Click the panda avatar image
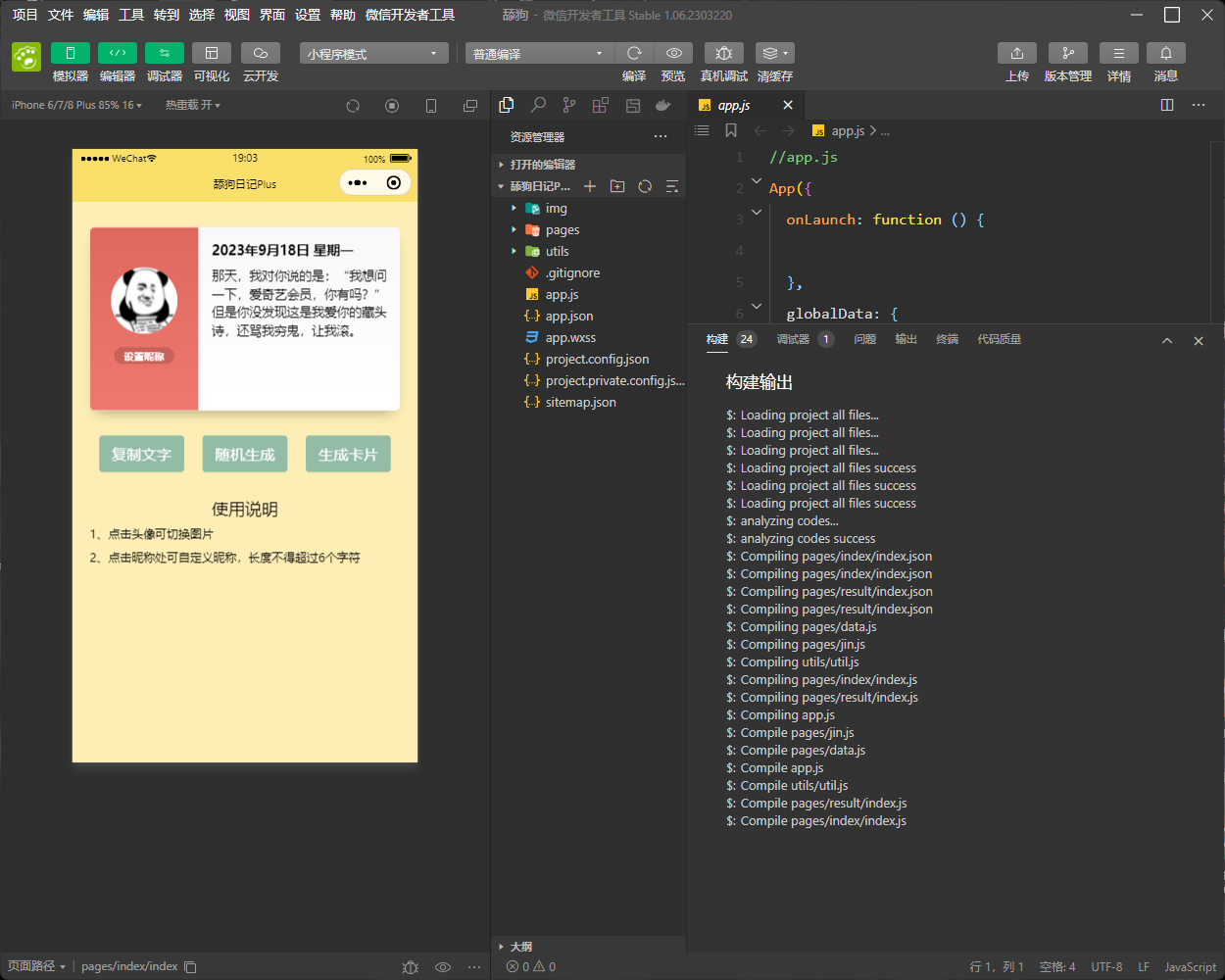1225x980 pixels. 144,300
